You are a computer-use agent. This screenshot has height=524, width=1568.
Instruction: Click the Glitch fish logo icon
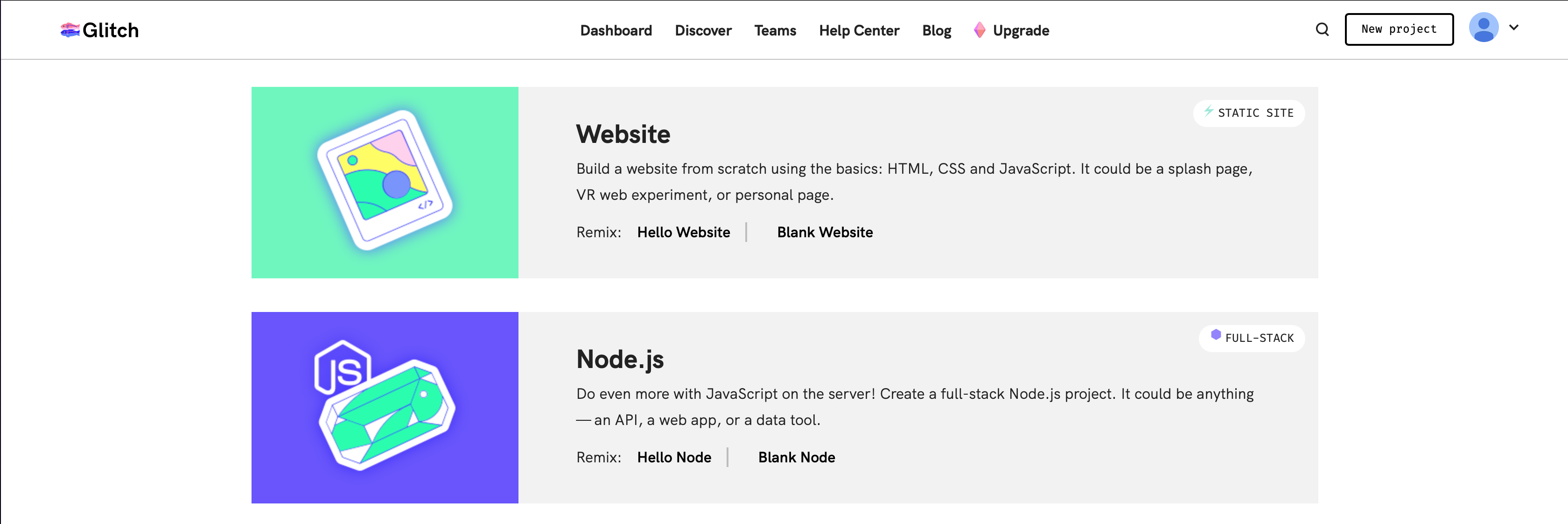coord(70,30)
